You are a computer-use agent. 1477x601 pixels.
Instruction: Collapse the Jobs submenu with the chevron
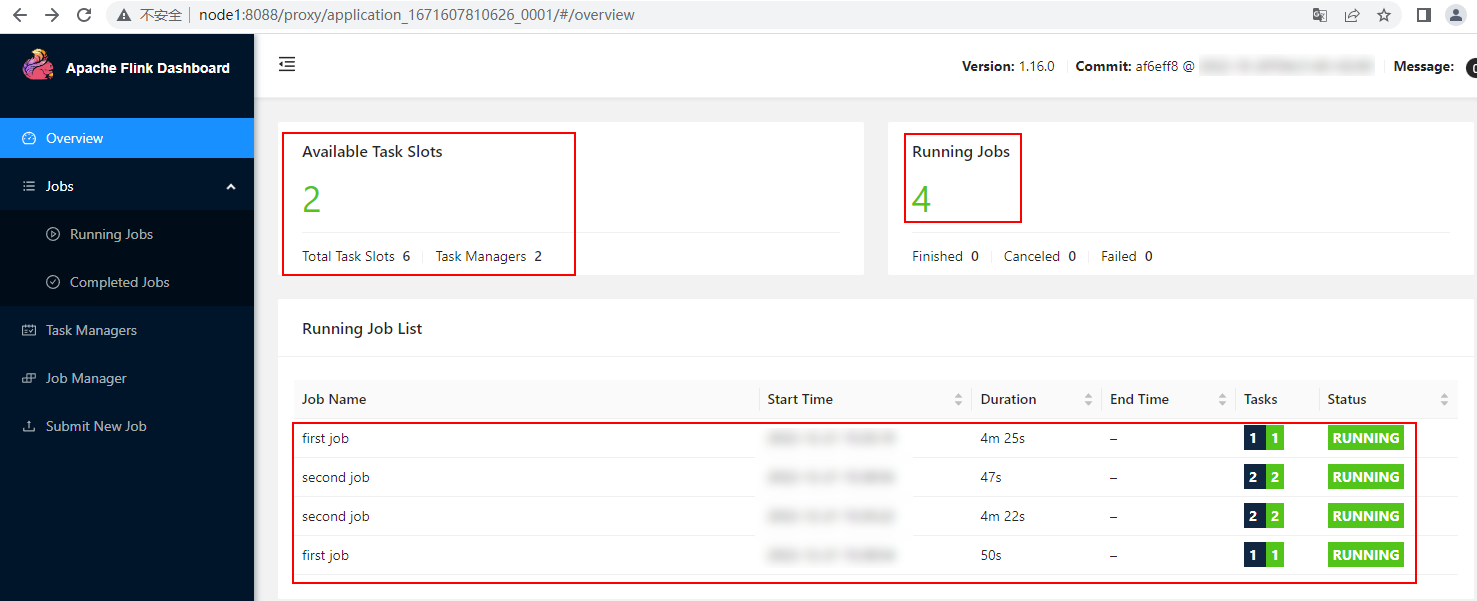point(231,187)
